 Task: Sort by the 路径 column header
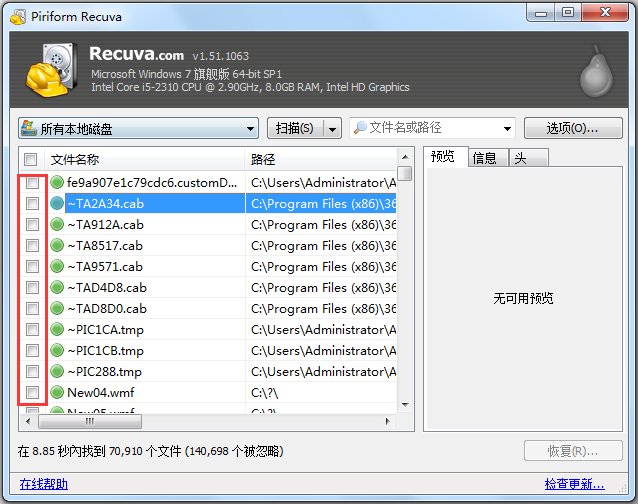[x=321, y=159]
